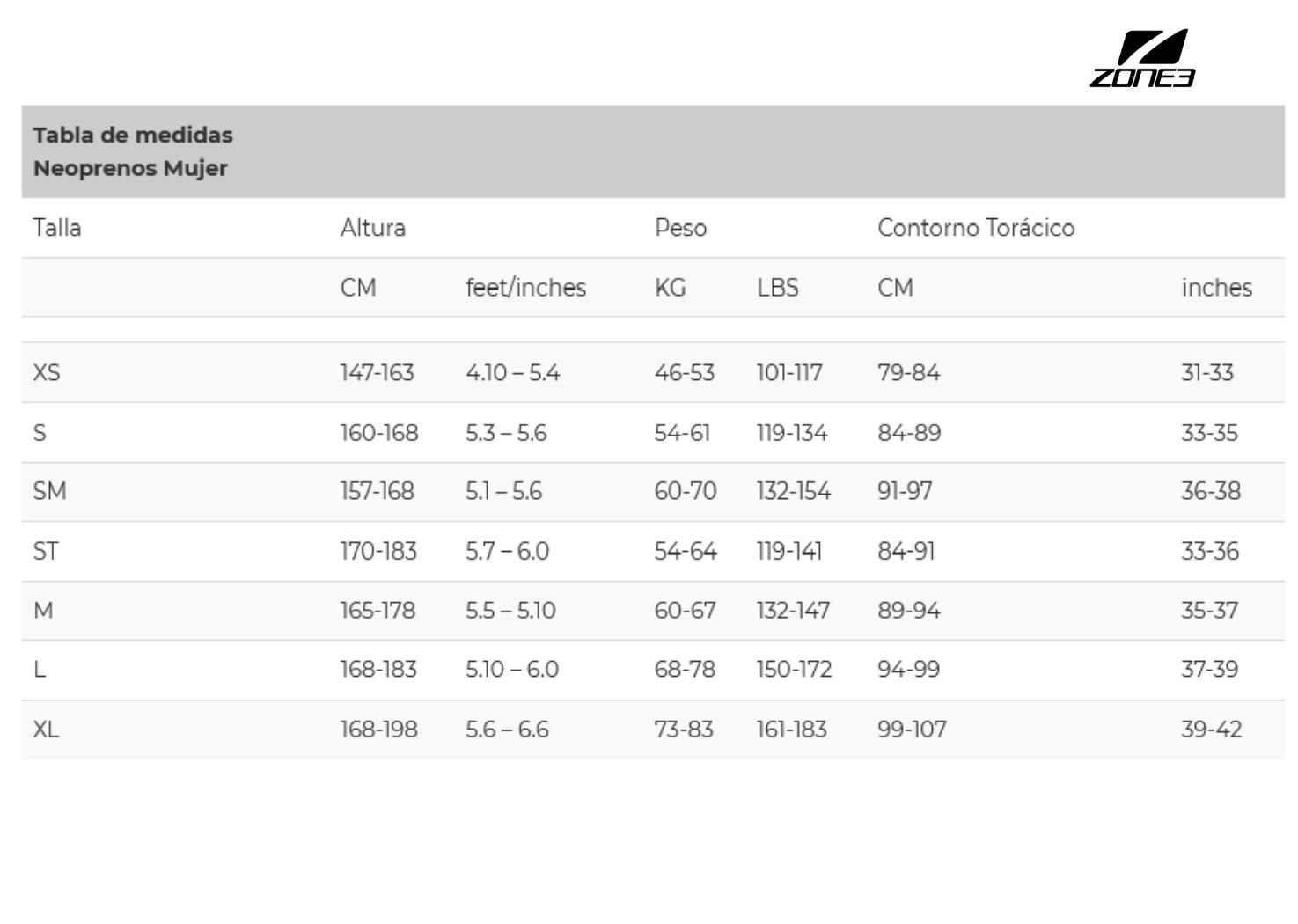Click the Altura column header
The height and width of the screenshot is (924, 1298).
point(373,228)
